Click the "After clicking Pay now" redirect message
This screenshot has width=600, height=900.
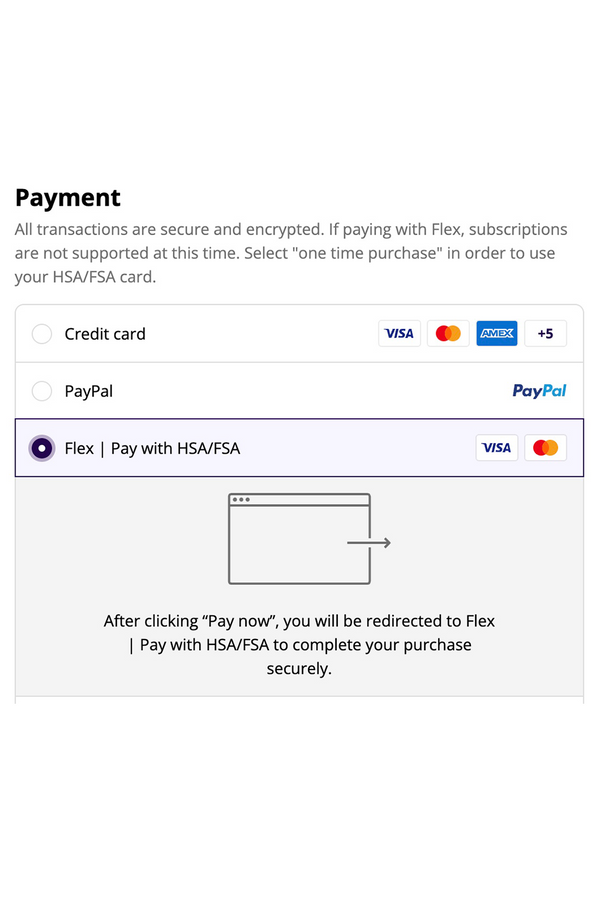pos(299,645)
